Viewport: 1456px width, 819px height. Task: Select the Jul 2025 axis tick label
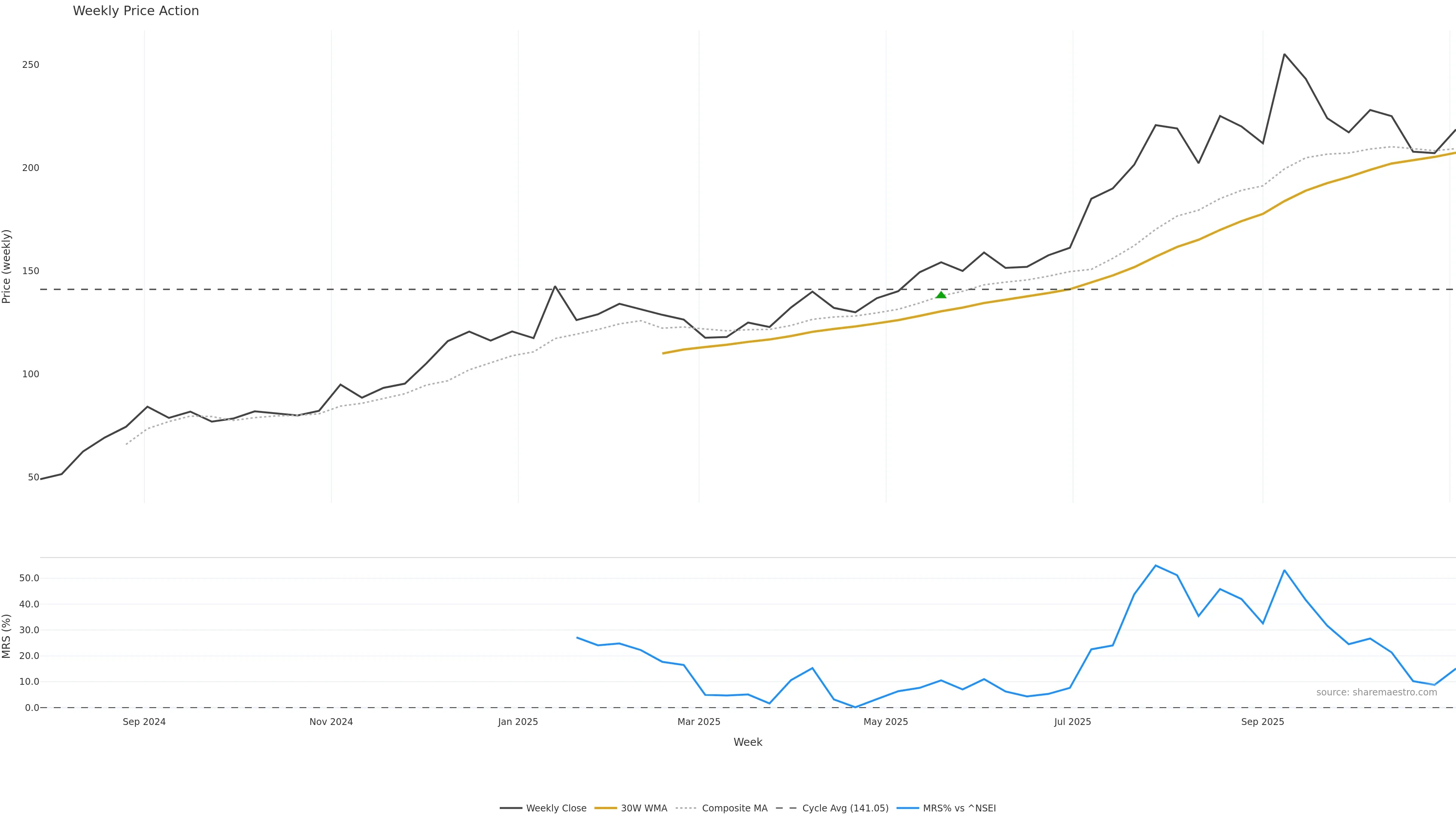pos(1072,722)
